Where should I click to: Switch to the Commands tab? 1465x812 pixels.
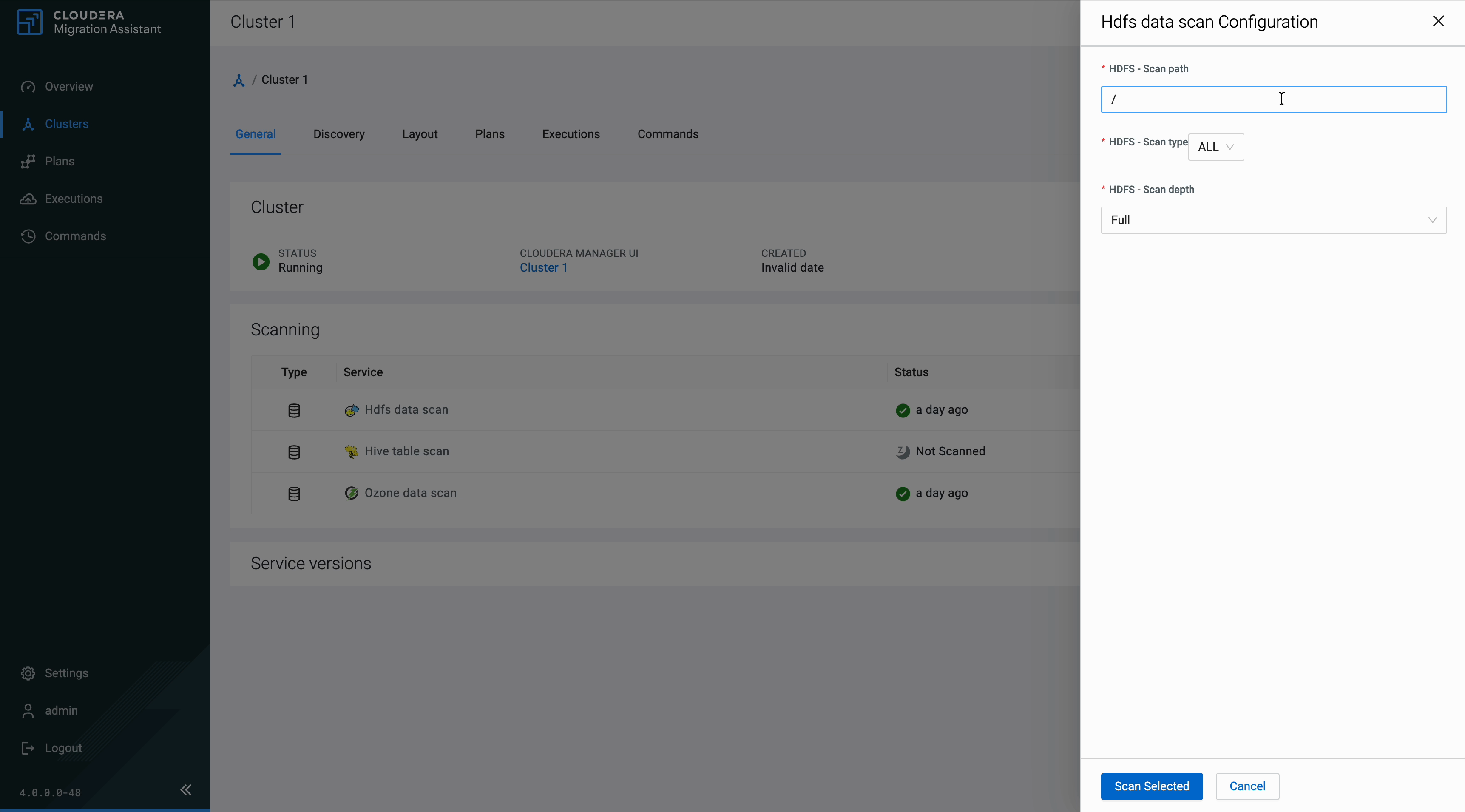coord(667,134)
